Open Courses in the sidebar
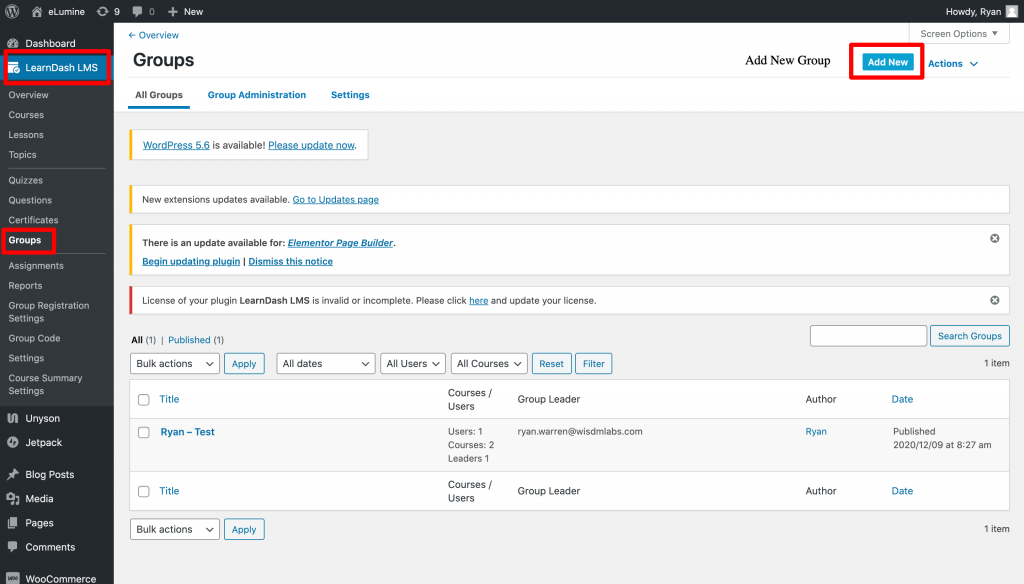 tap(26, 114)
